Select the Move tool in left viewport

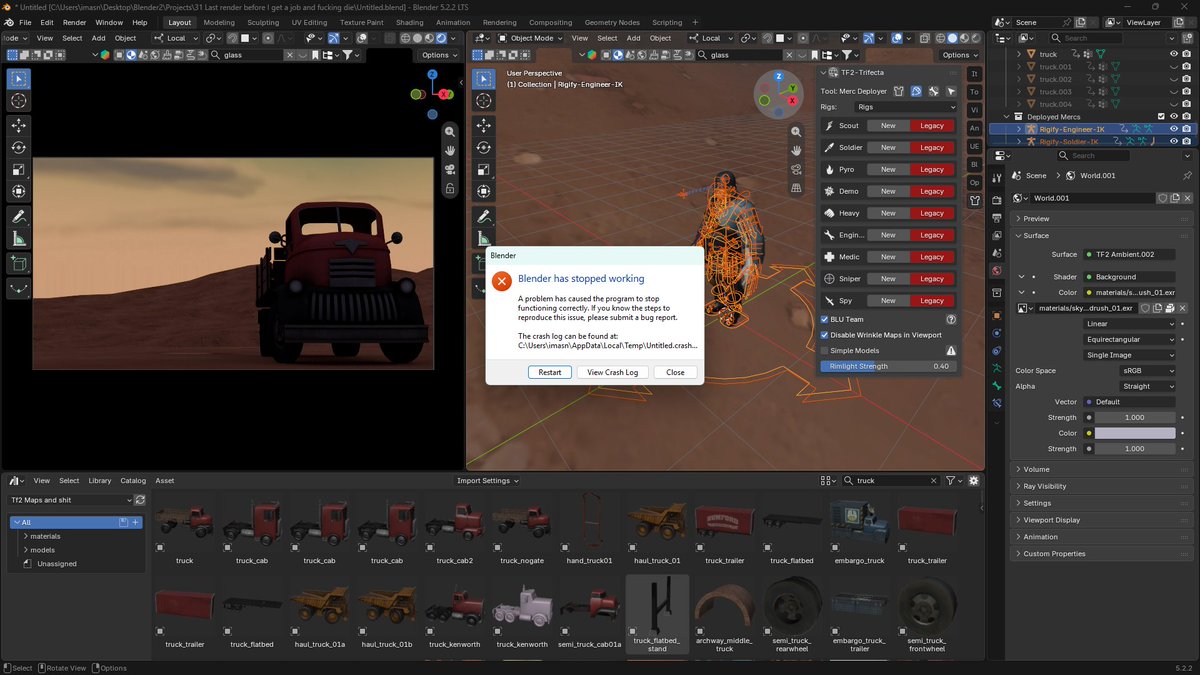19,125
